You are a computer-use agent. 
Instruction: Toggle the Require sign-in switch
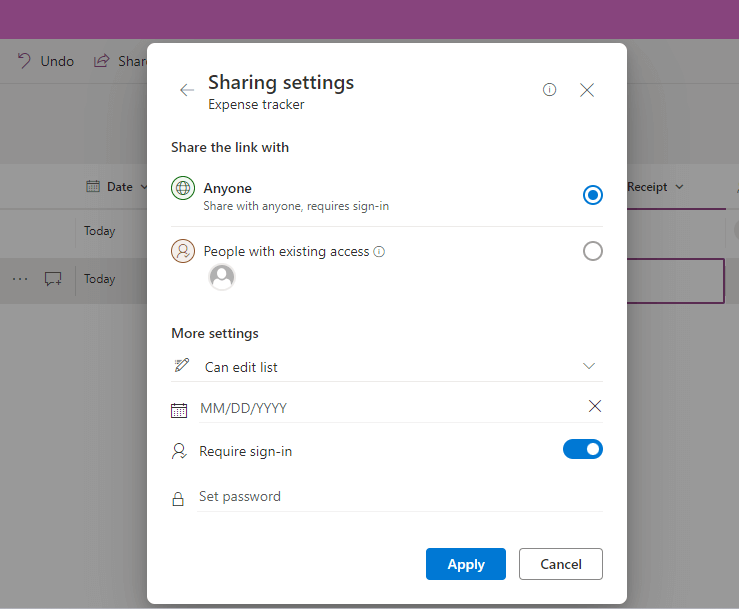(x=583, y=450)
